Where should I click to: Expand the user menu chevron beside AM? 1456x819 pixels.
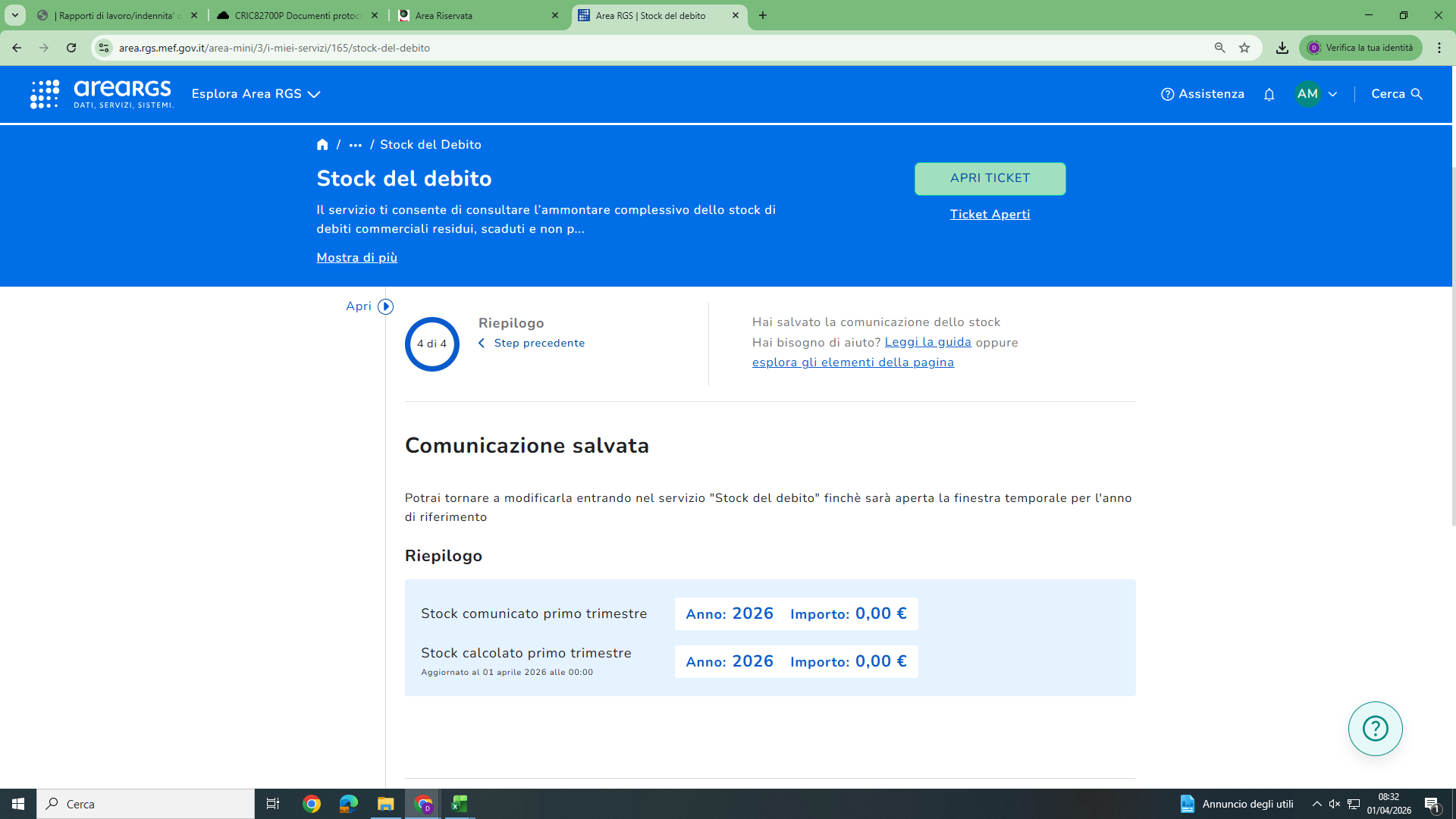(1332, 94)
